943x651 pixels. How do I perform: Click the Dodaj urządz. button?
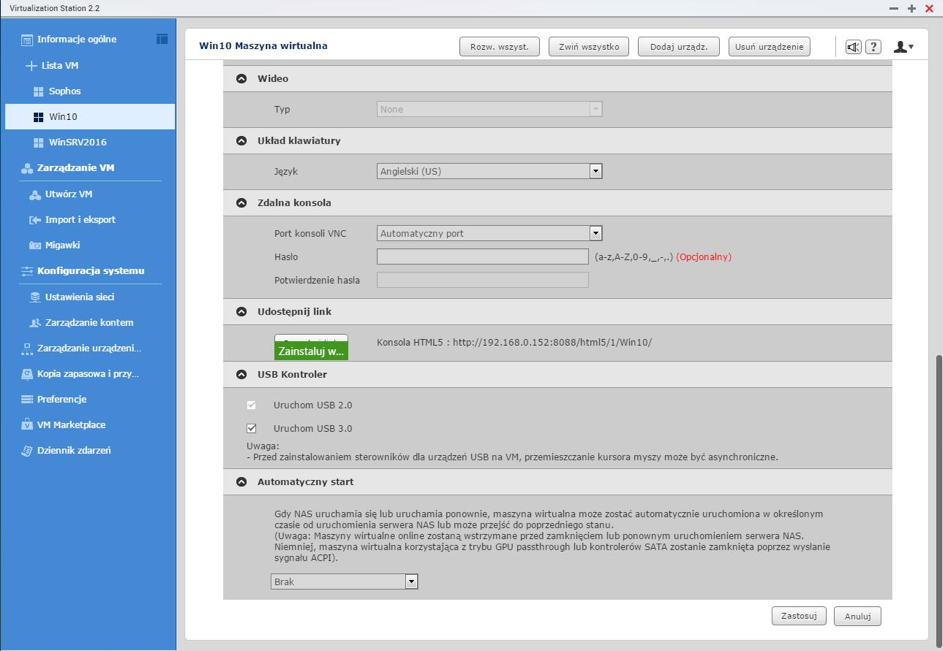pyautogui.click(x=678, y=47)
